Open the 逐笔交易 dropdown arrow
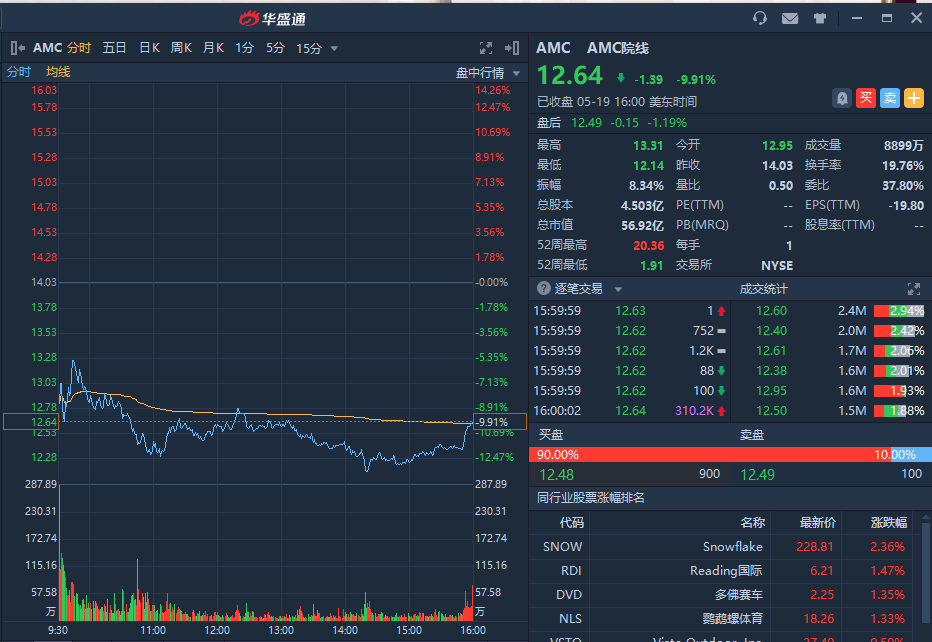Screen dimensions: 932x642 click(x=618, y=289)
